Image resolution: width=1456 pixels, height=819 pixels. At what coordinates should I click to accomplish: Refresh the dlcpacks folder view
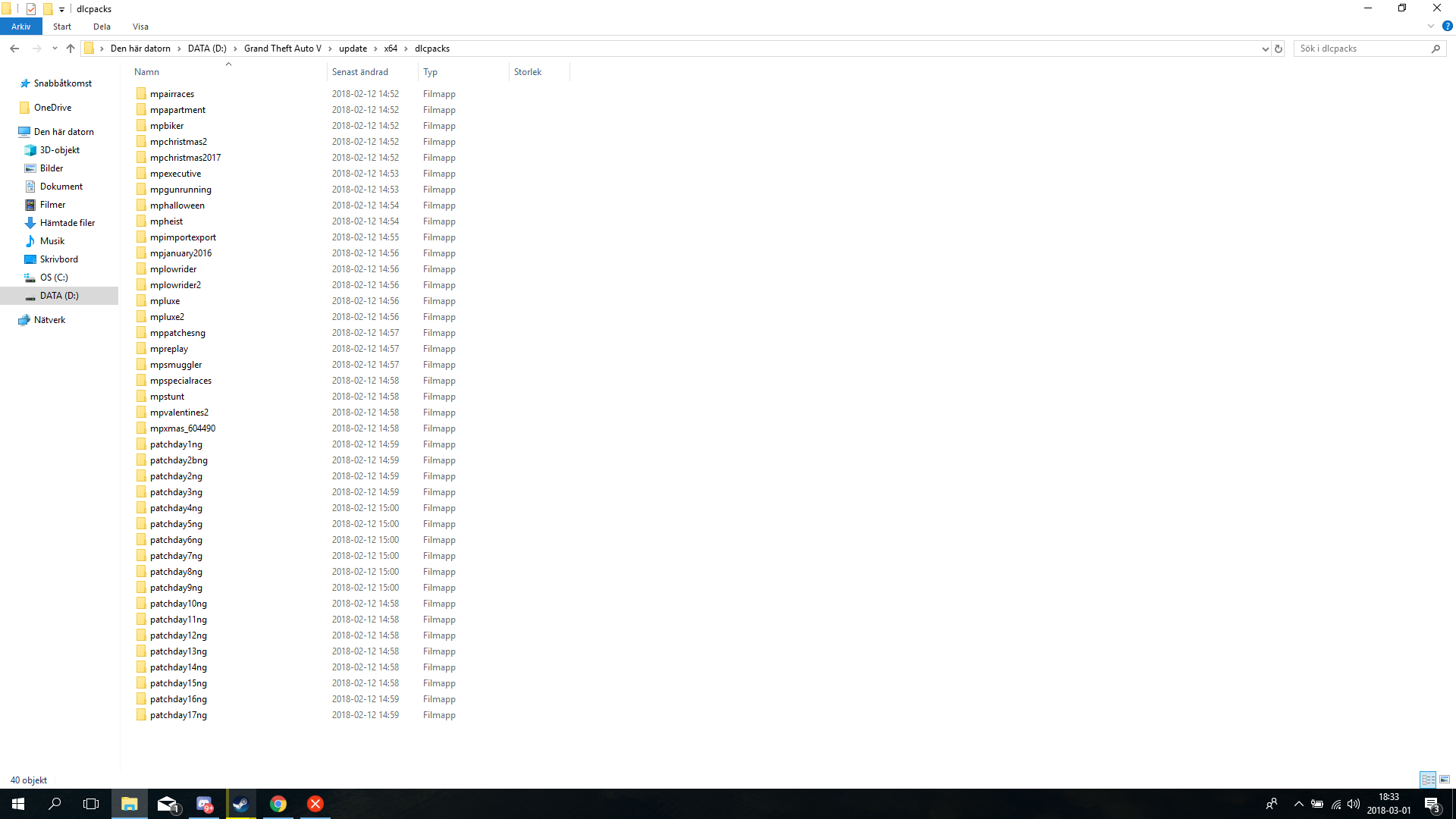tap(1279, 49)
